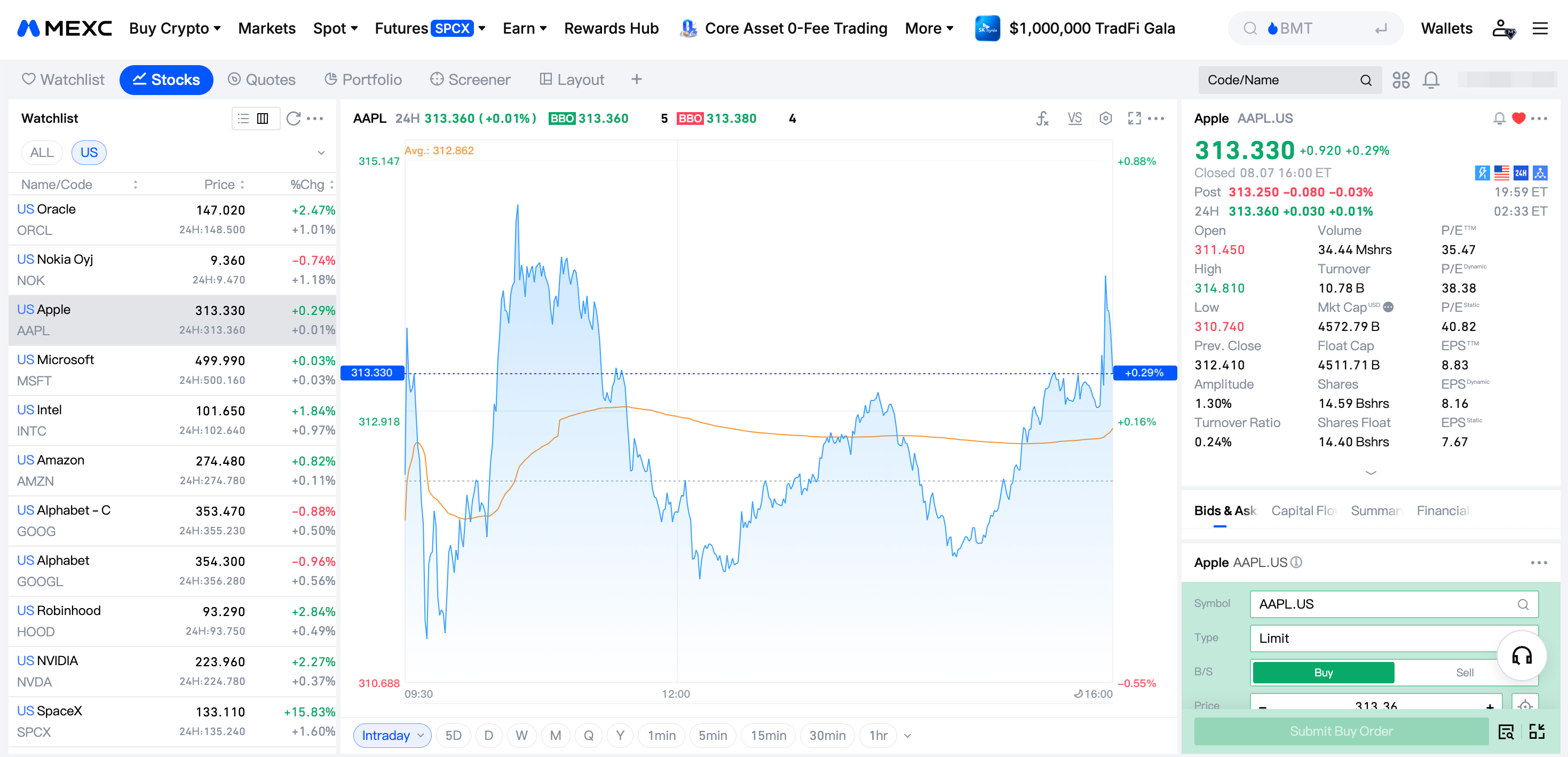This screenshot has width=1568, height=757.
Task: Expand chart to fullscreen
Action: pos(1134,118)
